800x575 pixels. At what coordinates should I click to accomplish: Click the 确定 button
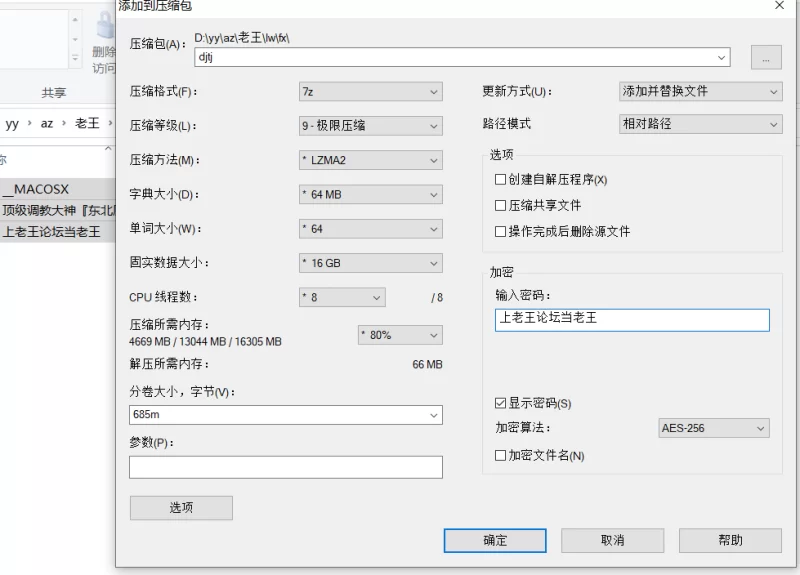(x=495, y=540)
